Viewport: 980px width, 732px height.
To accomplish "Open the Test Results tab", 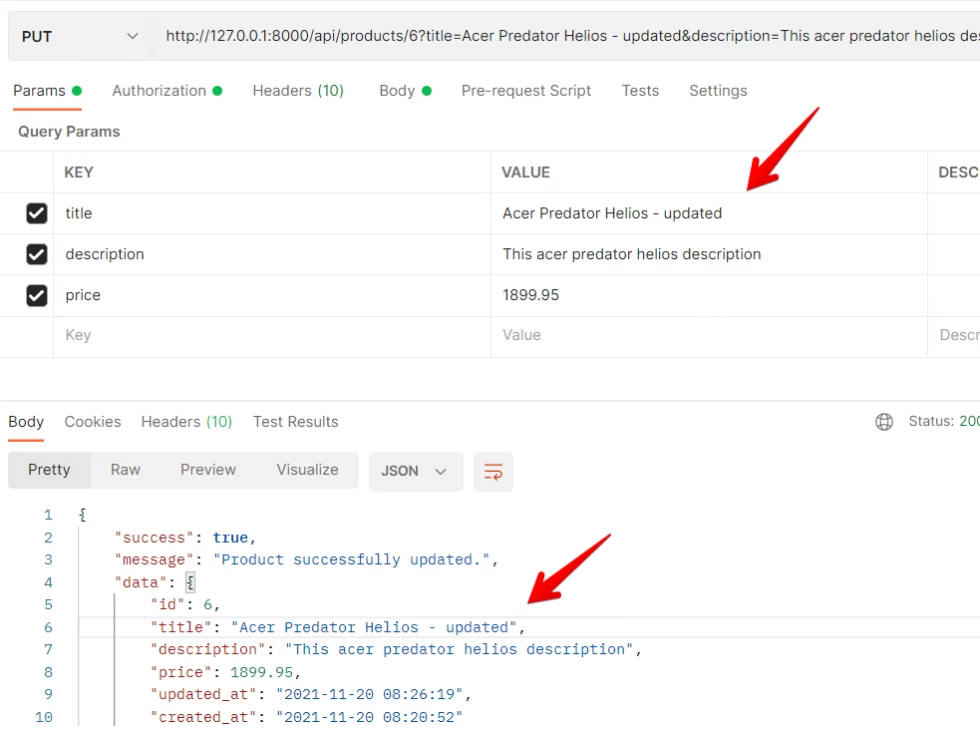I will (295, 421).
